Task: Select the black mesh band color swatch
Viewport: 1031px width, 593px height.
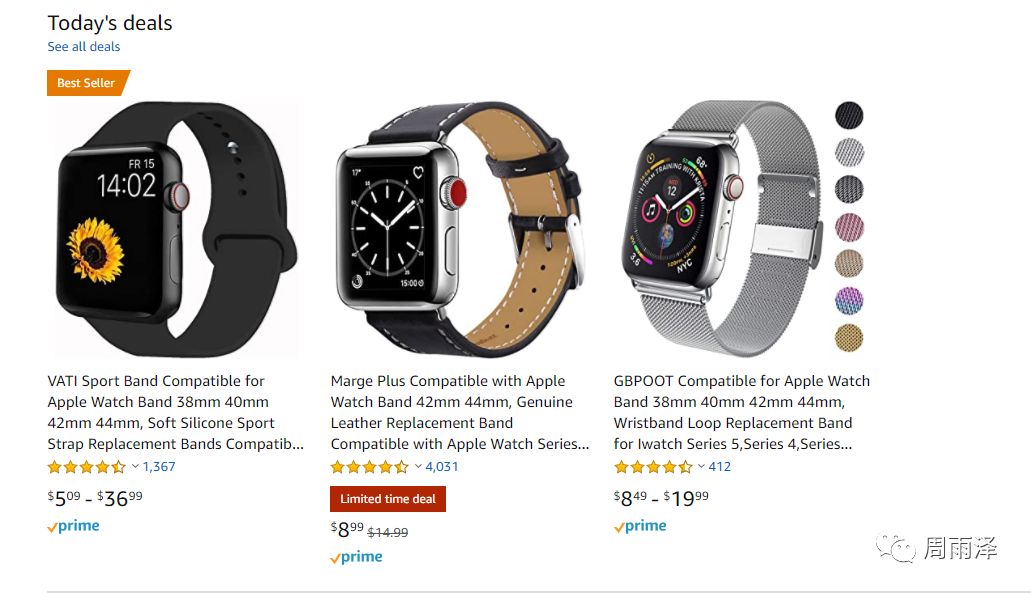Action: pyautogui.click(x=849, y=116)
